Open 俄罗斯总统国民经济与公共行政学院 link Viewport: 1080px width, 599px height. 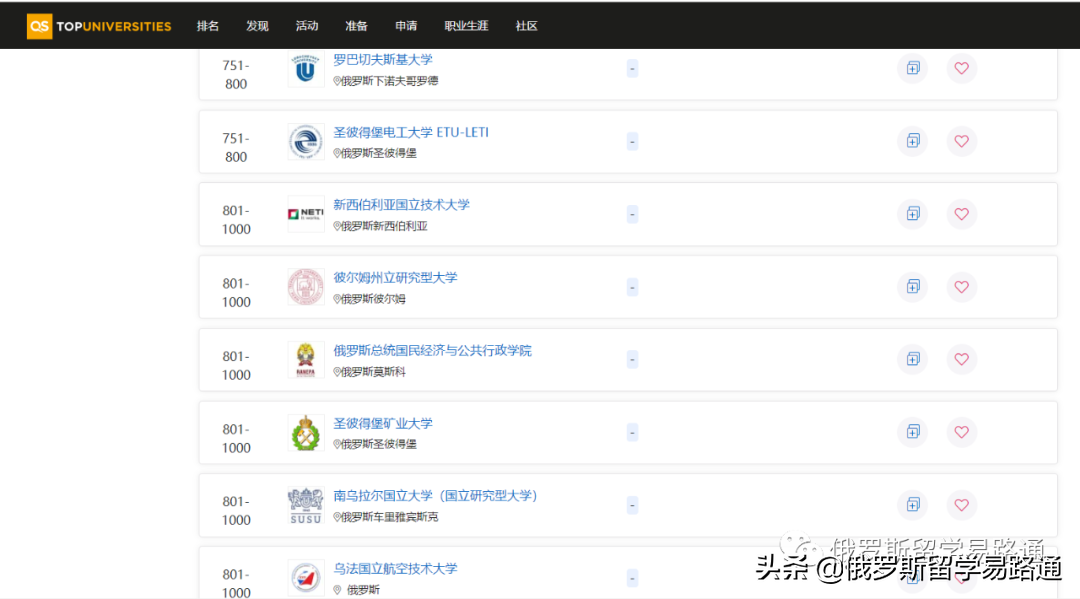click(433, 350)
